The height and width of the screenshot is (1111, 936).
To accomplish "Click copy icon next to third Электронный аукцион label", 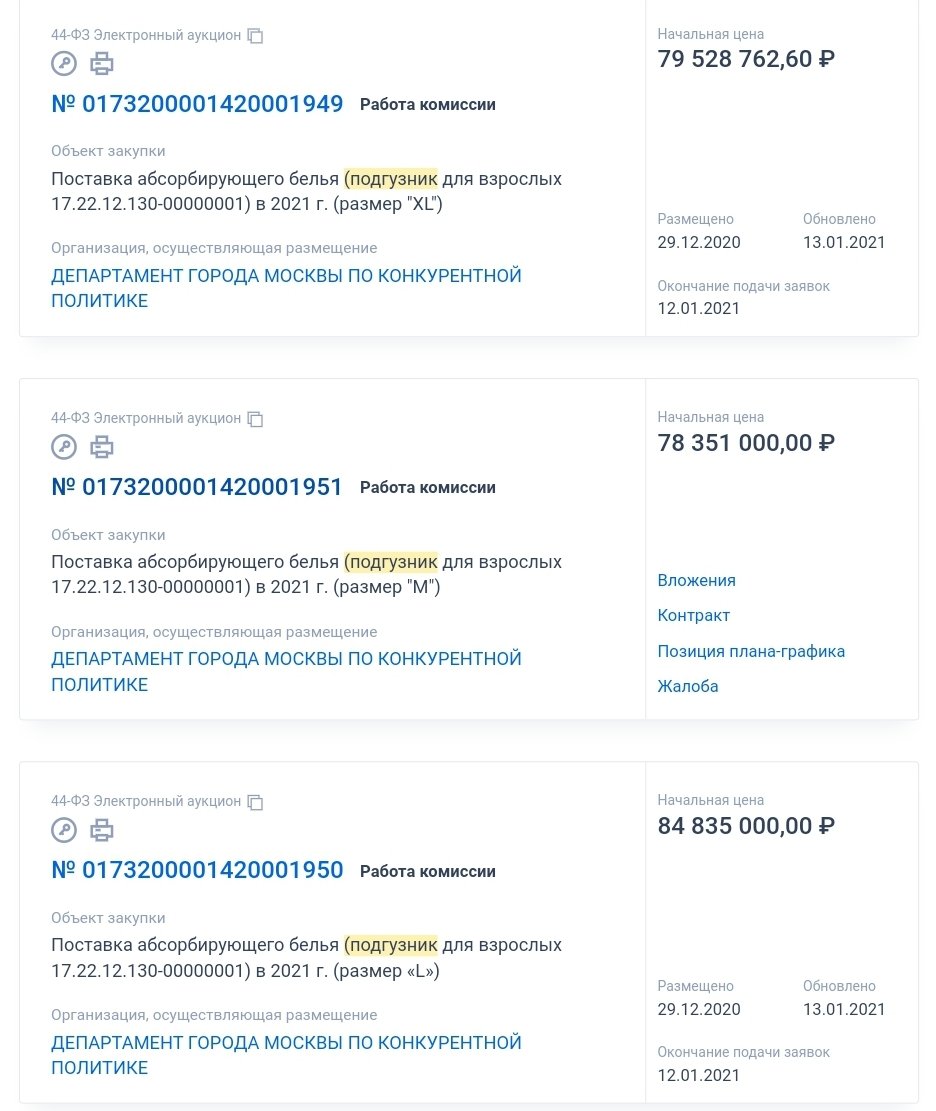I will [x=255, y=802].
